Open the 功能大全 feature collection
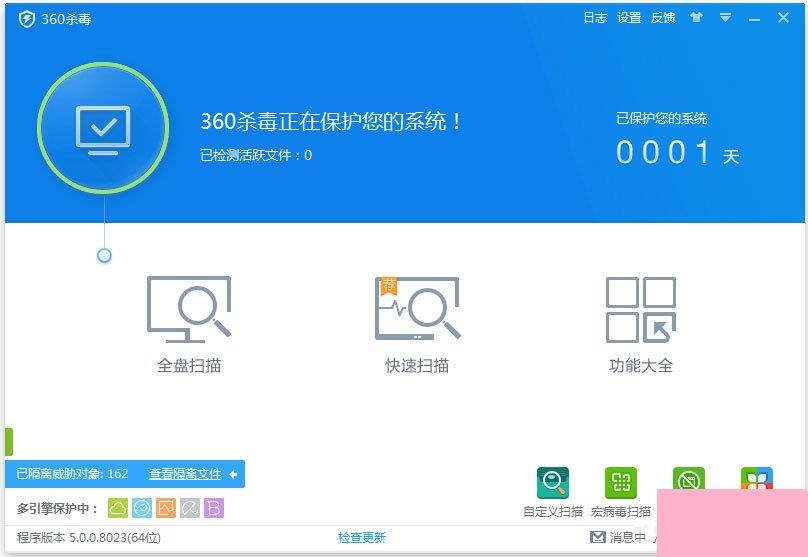808x557 pixels. [641, 325]
